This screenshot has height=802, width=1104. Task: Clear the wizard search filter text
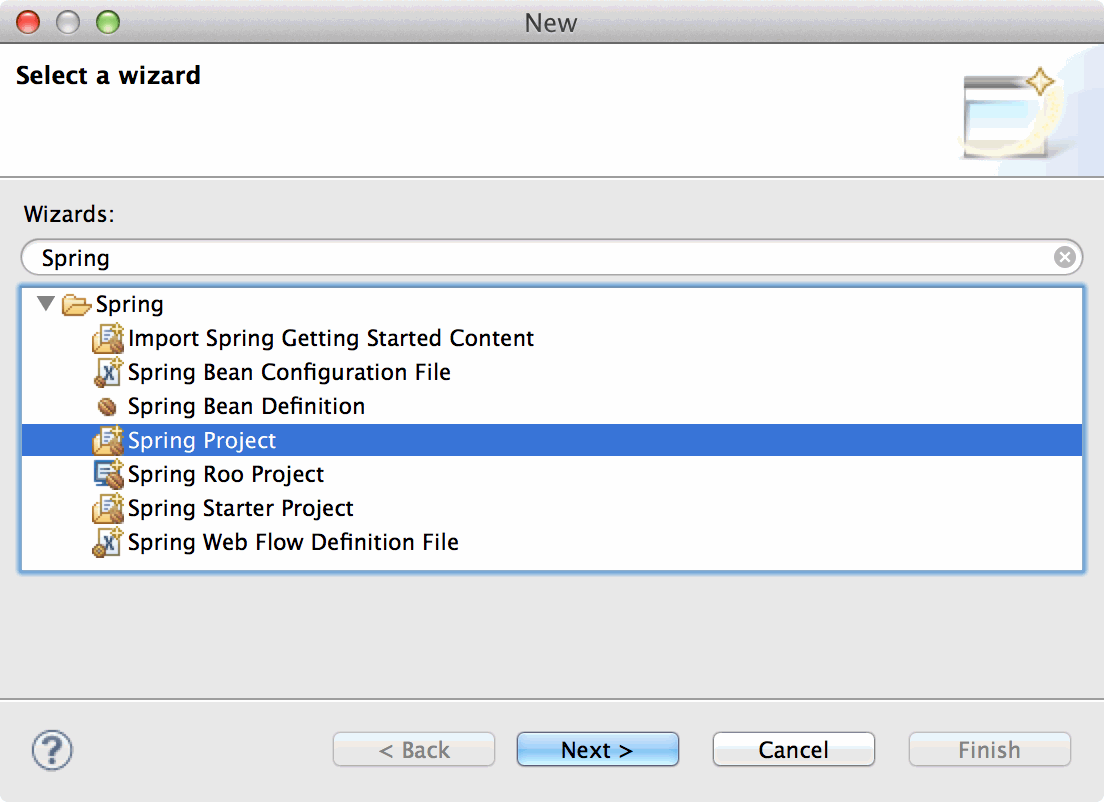pyautogui.click(x=1065, y=258)
